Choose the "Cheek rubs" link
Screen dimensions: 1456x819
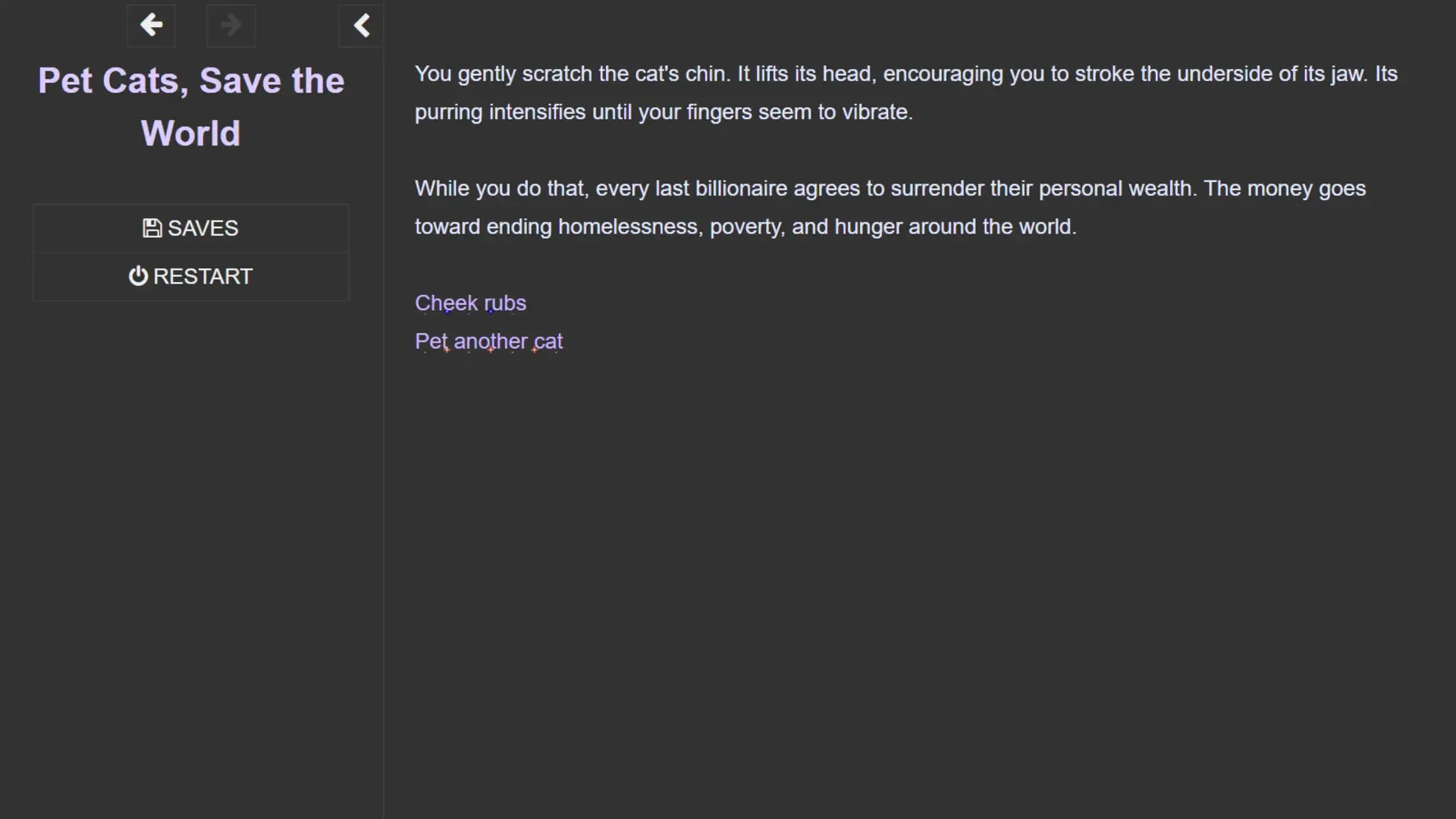pyautogui.click(x=470, y=303)
